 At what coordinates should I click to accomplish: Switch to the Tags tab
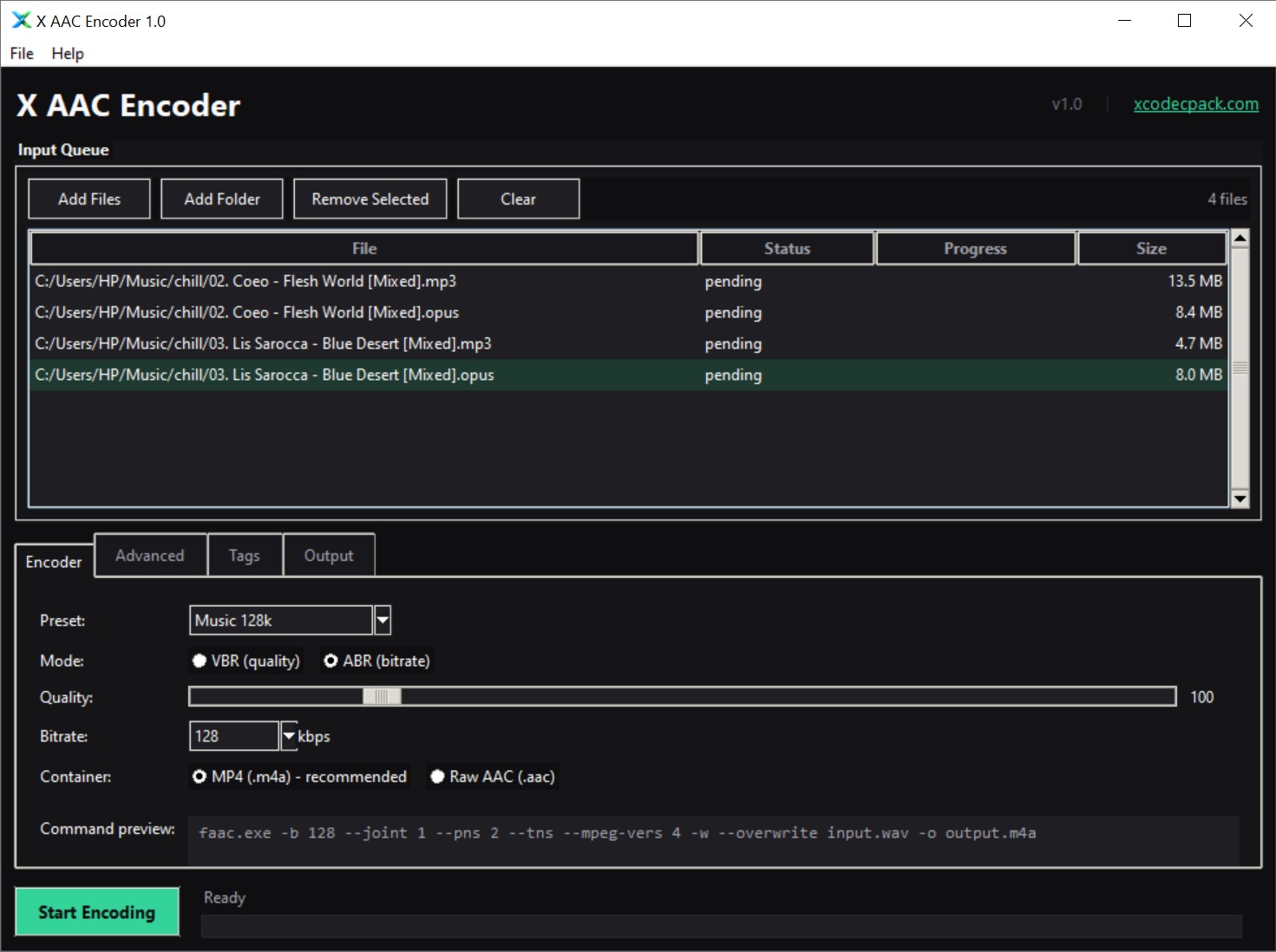point(245,556)
